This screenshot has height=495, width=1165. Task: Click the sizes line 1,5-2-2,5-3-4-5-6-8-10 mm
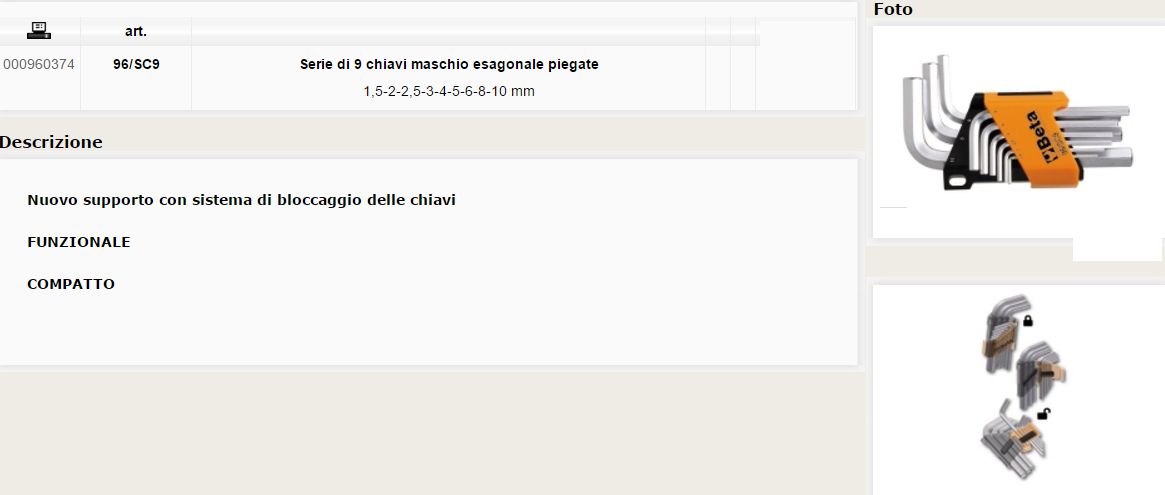pyautogui.click(x=449, y=91)
